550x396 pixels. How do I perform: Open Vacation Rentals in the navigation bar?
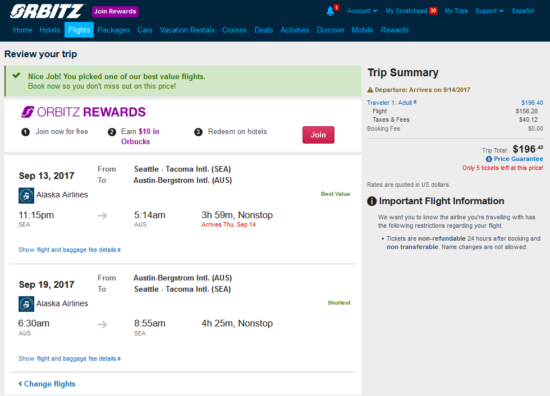187,30
